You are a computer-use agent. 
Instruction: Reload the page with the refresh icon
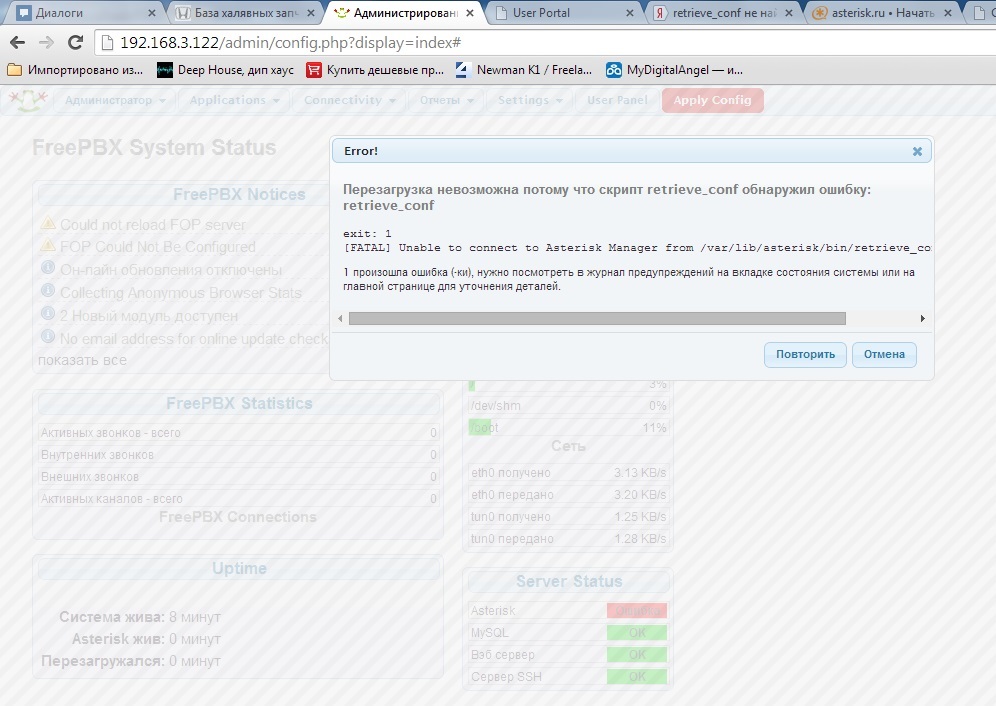coord(75,44)
